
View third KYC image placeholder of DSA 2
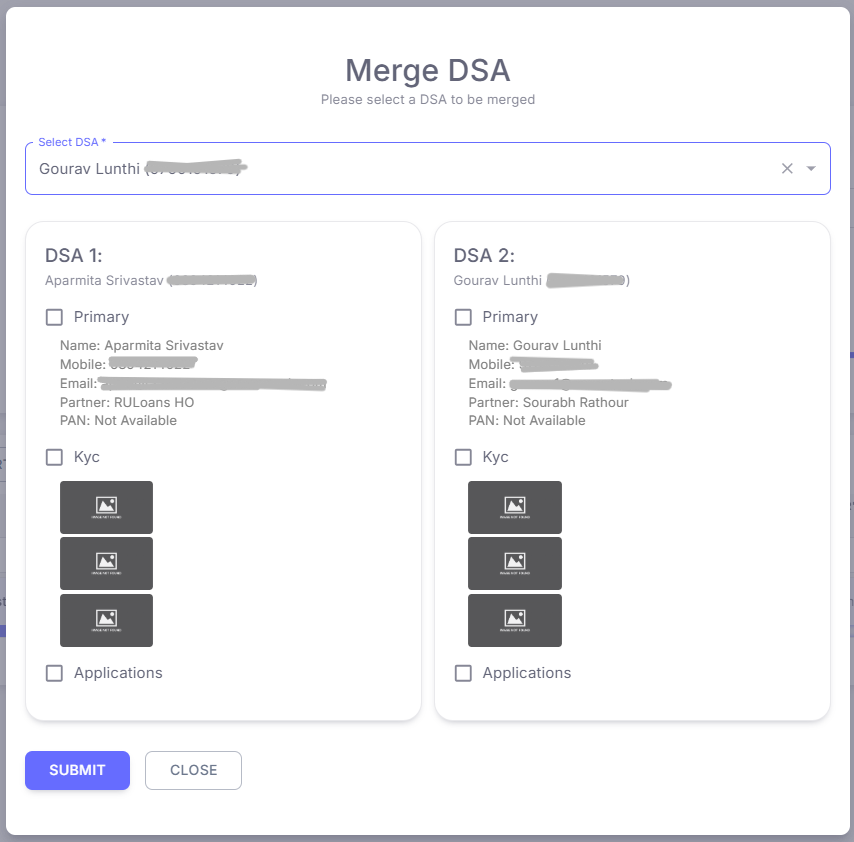(x=515, y=620)
